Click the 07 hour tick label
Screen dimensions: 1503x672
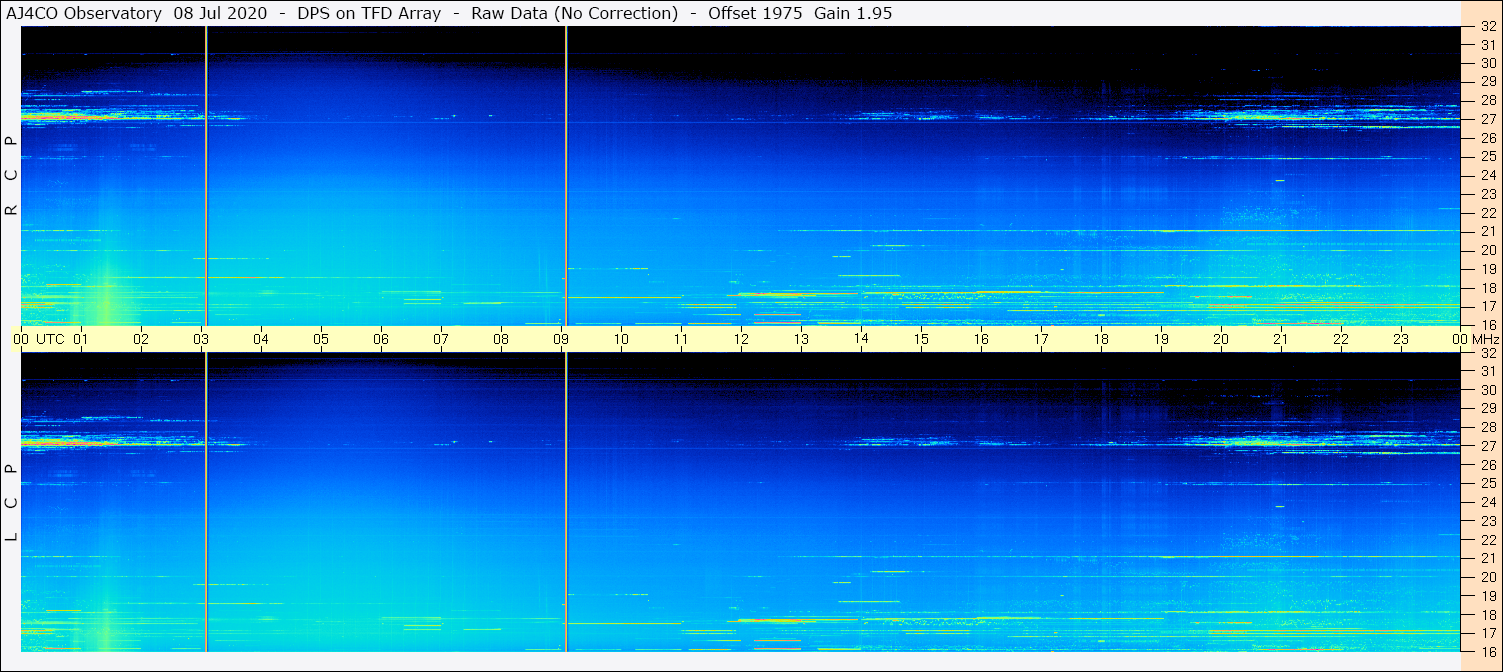click(x=441, y=339)
